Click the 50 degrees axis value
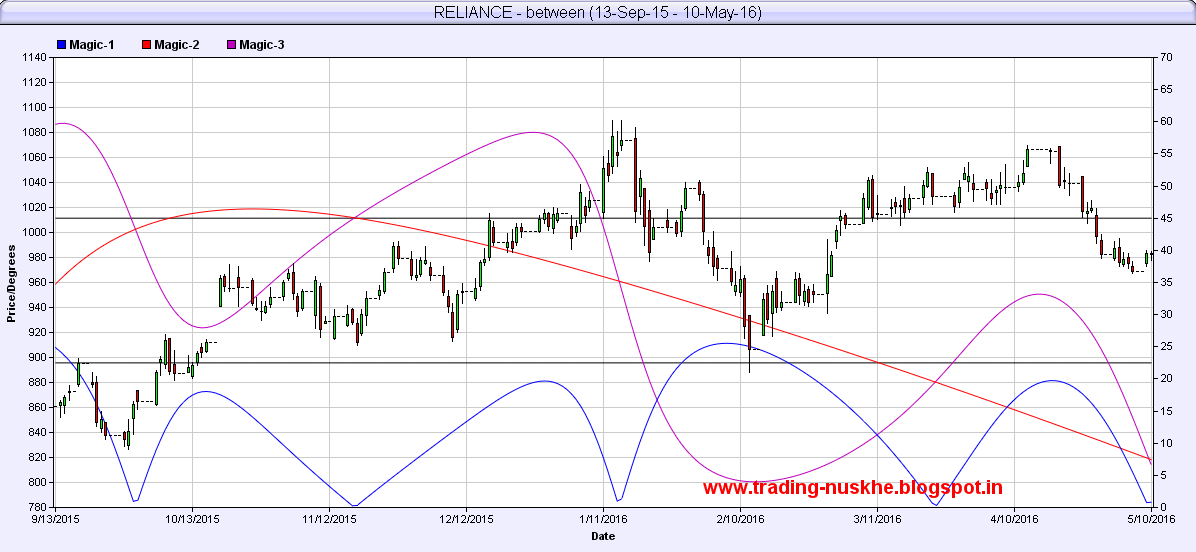 [x=1165, y=186]
